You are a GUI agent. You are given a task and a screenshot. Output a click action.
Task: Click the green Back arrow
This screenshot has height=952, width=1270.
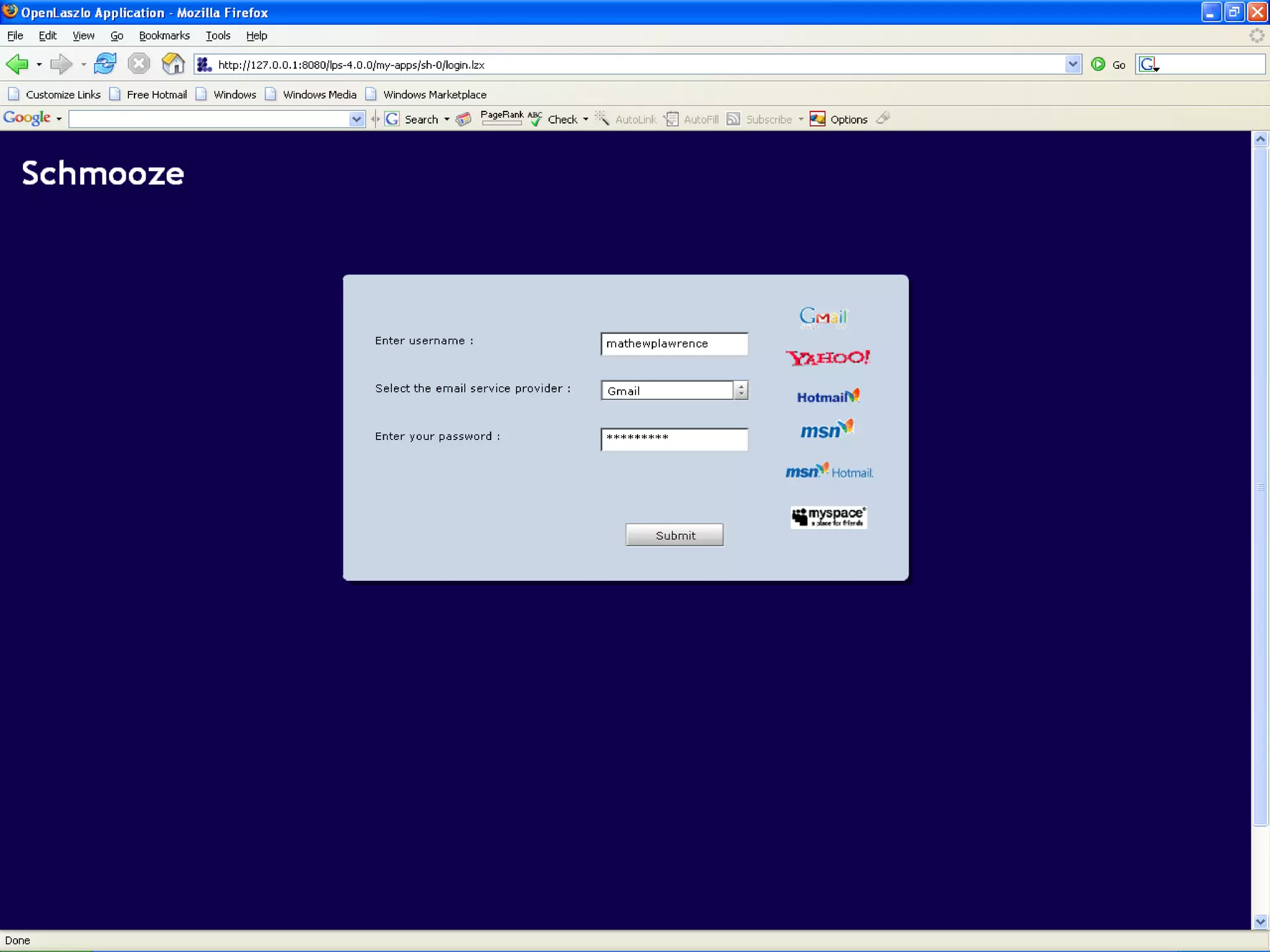click(x=17, y=64)
